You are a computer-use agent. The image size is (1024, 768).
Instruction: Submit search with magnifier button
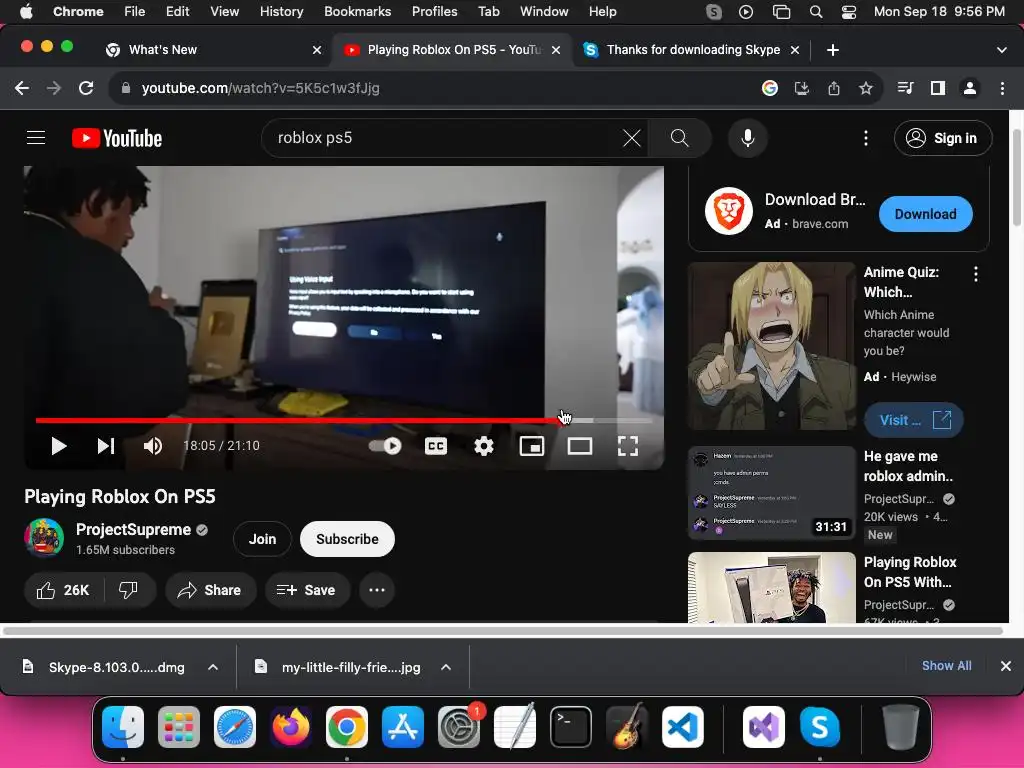(679, 138)
